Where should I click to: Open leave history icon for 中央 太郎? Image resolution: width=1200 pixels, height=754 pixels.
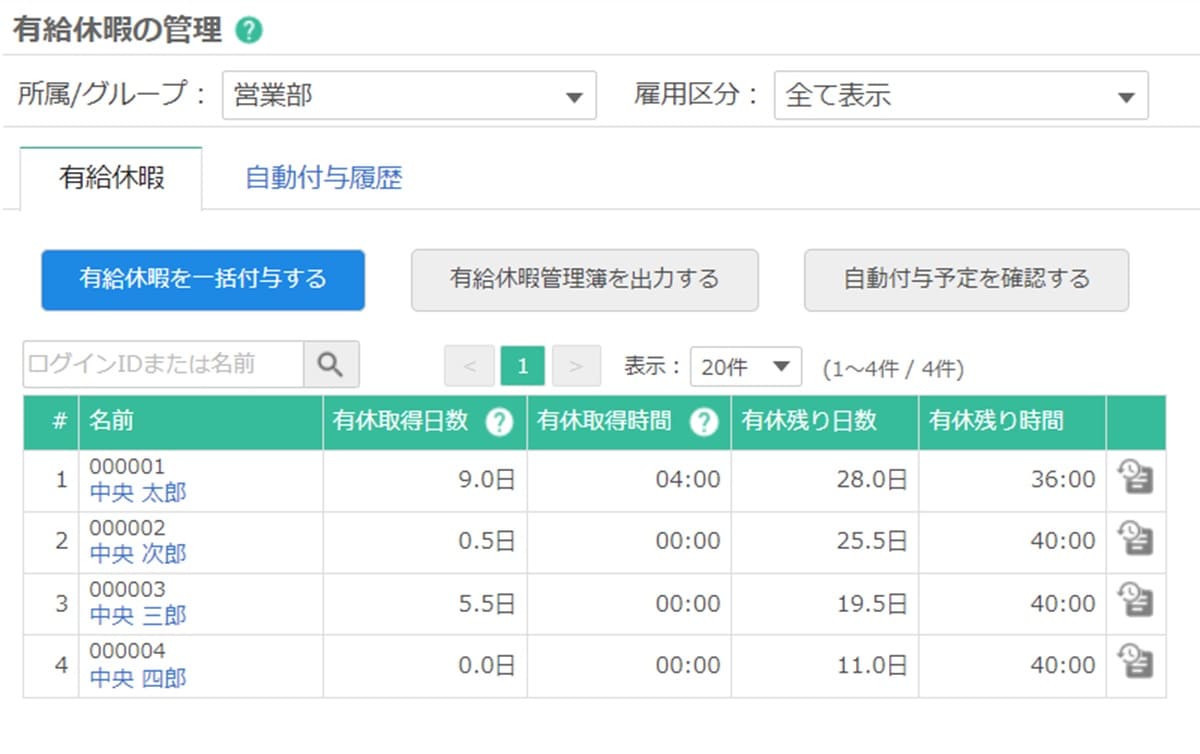1136,479
